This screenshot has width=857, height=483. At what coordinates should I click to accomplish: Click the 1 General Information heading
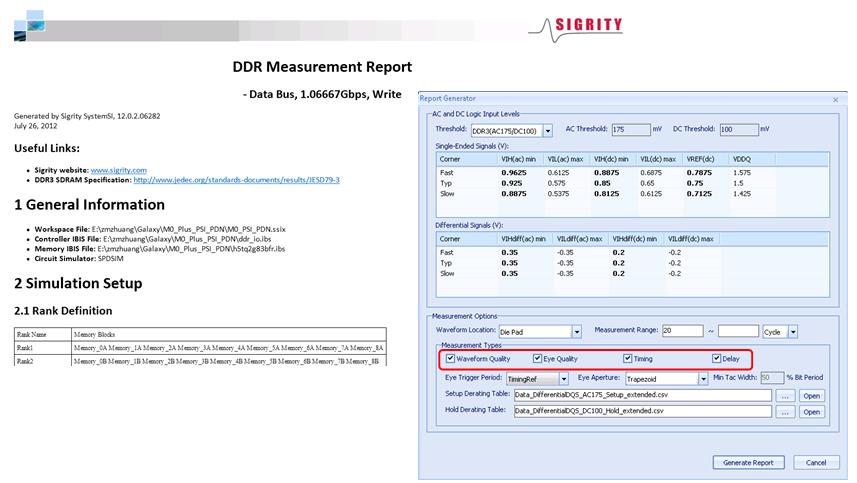tap(89, 204)
